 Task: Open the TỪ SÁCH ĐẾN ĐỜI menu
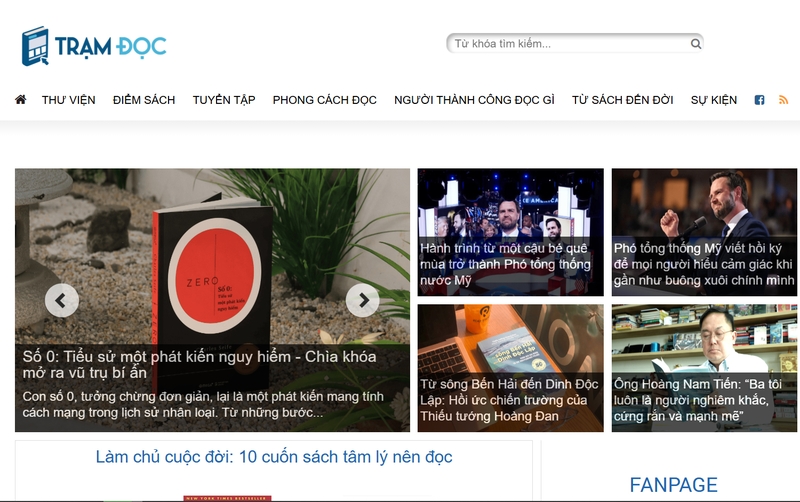click(622, 100)
